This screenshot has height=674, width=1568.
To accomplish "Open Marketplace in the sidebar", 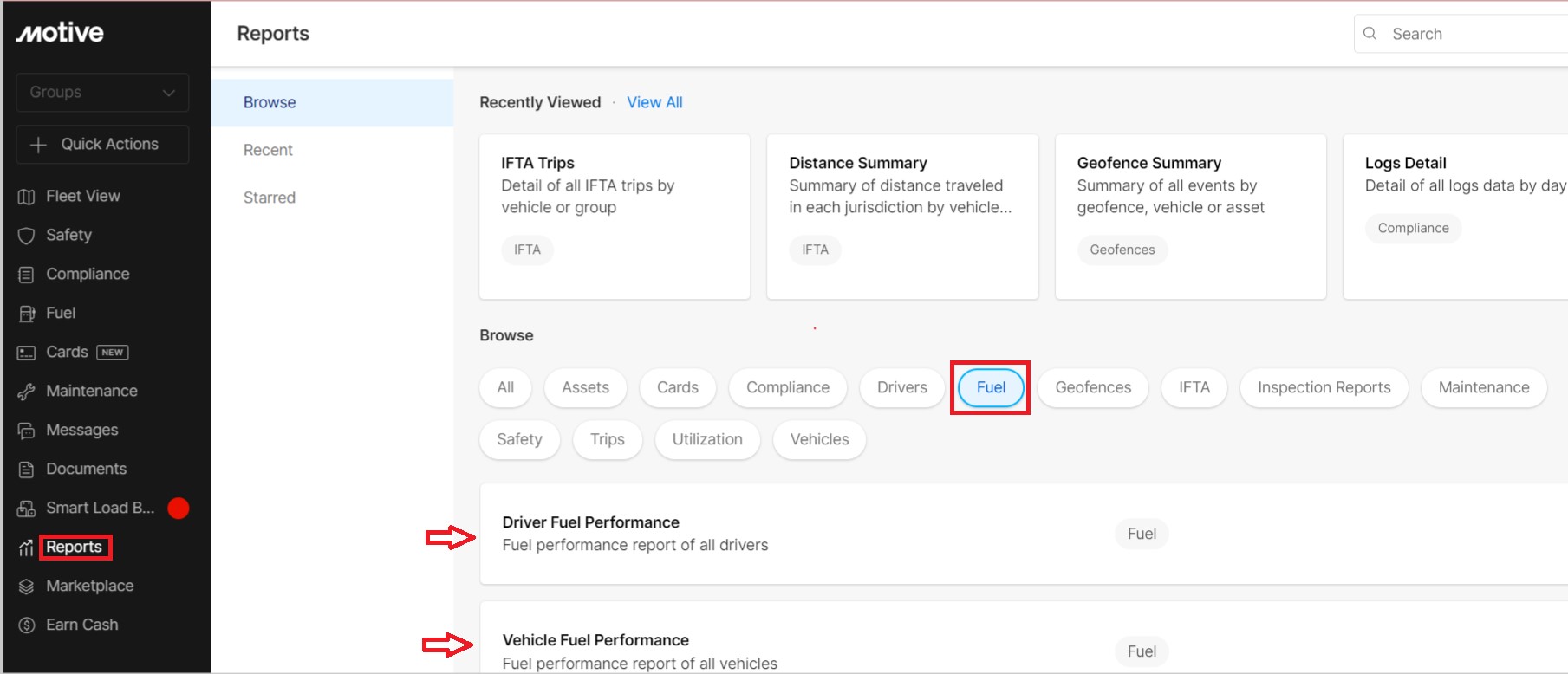I will (x=90, y=587).
